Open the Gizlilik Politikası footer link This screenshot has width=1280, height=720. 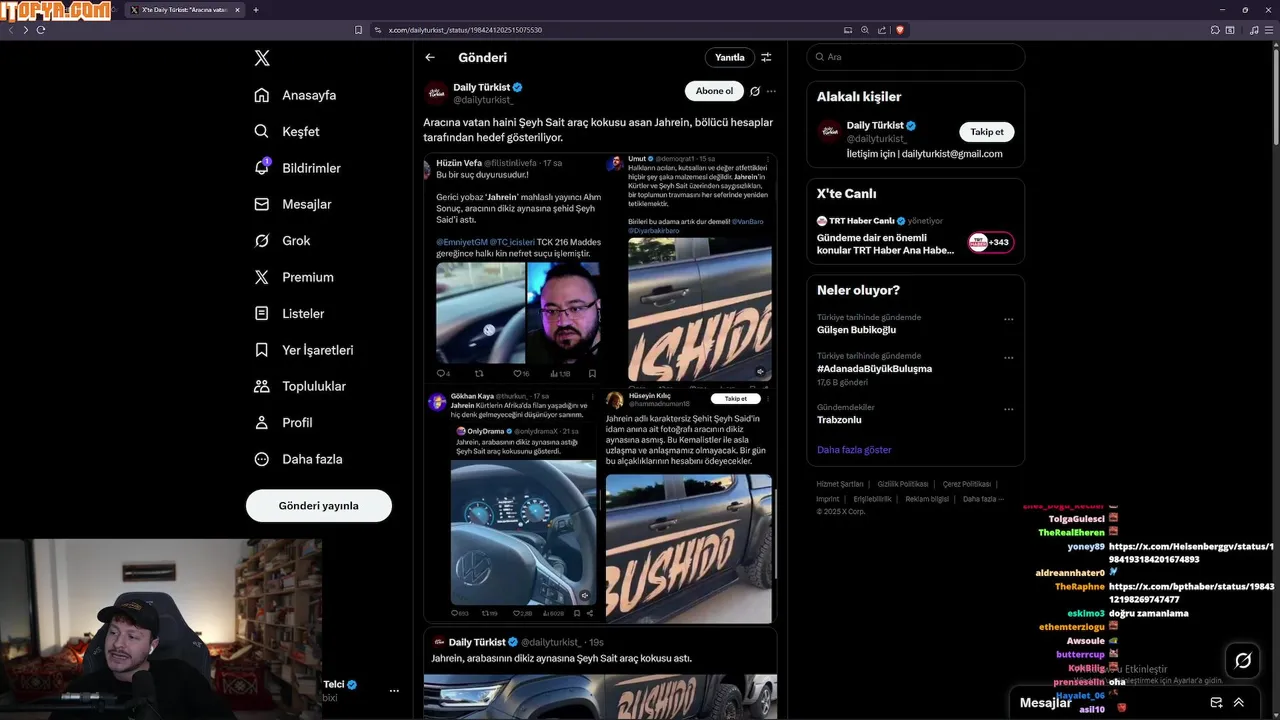coord(903,484)
